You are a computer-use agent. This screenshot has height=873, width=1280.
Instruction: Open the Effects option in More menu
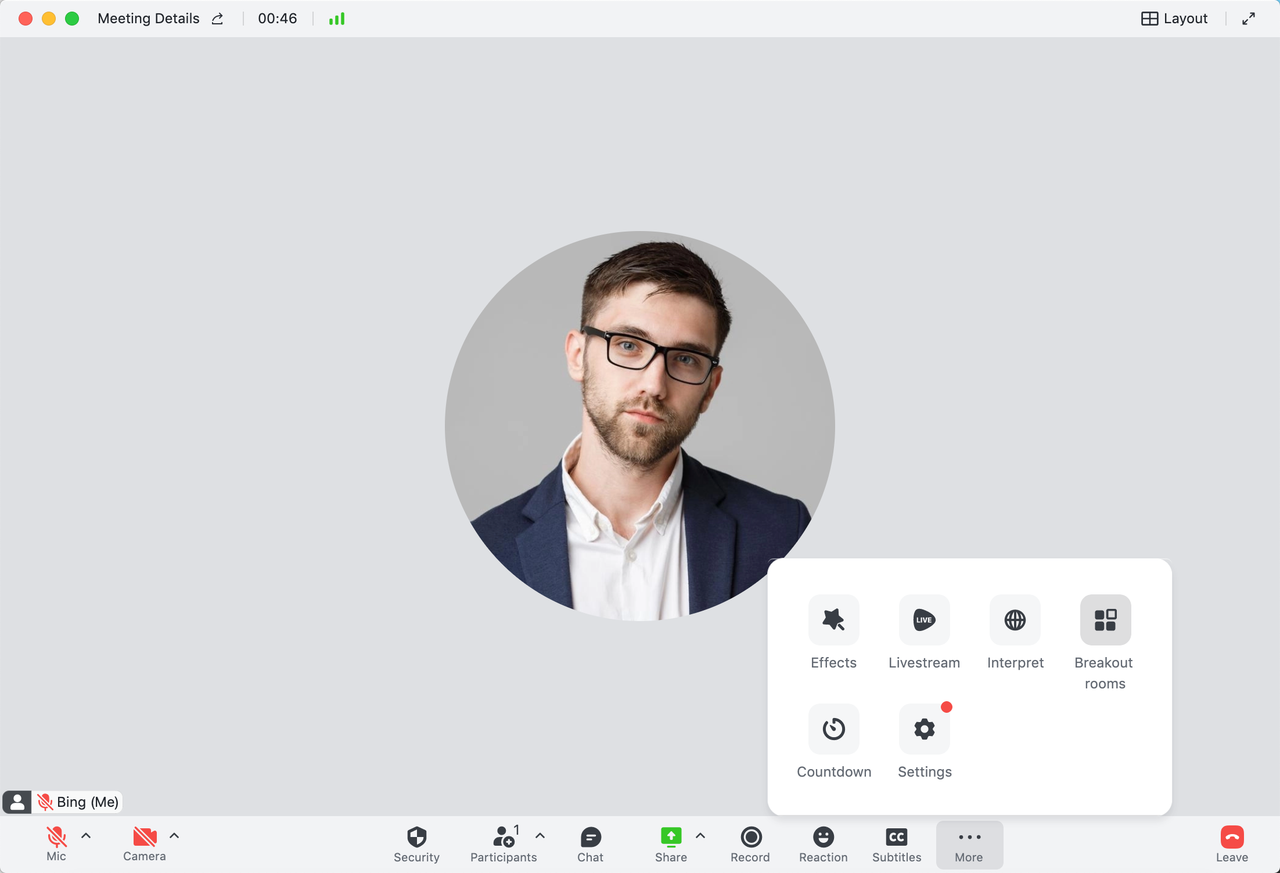pos(833,620)
